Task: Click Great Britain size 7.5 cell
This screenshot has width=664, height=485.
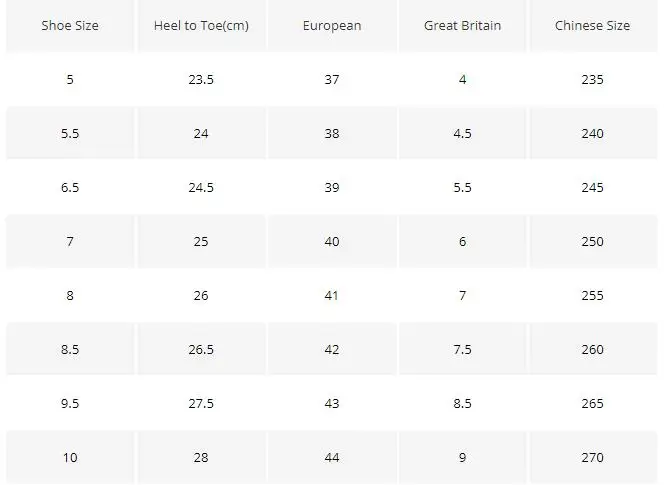Action: pos(462,349)
